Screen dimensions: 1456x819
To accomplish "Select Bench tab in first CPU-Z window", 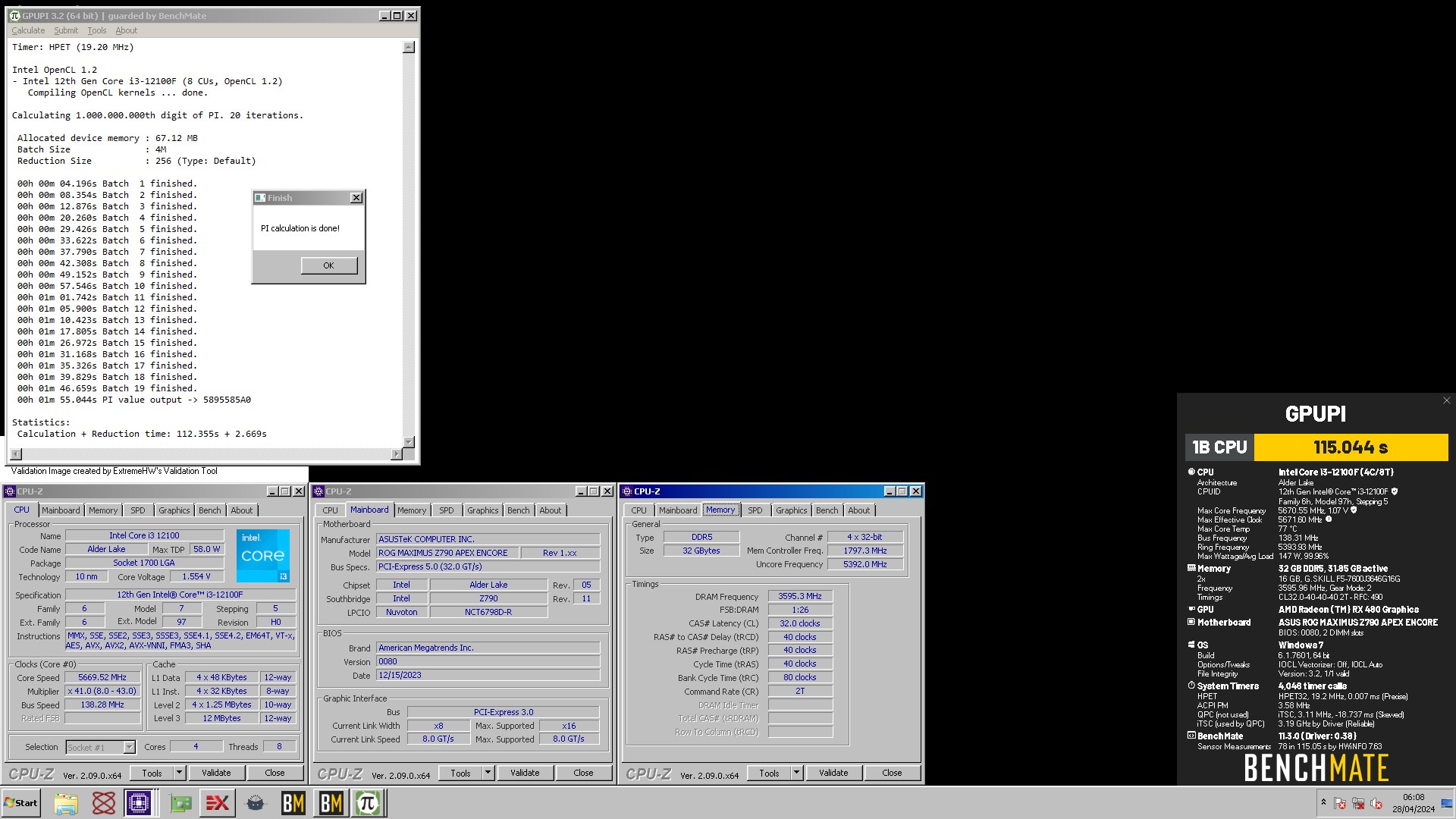I will [x=210, y=510].
